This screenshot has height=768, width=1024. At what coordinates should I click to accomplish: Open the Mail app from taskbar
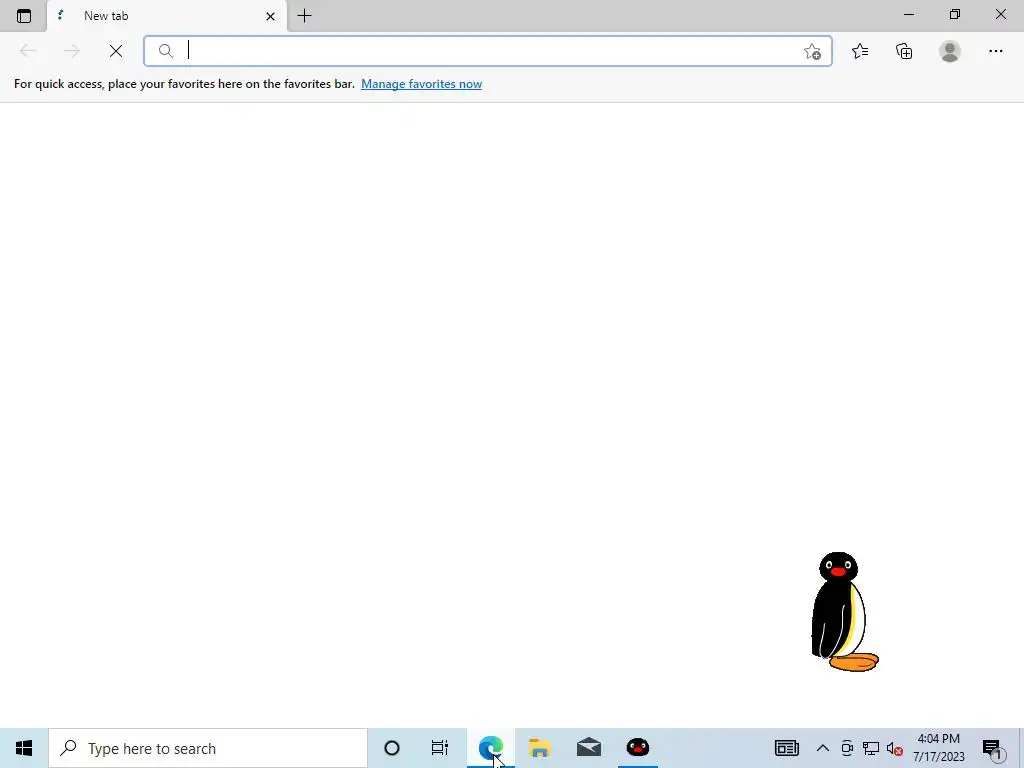[589, 748]
